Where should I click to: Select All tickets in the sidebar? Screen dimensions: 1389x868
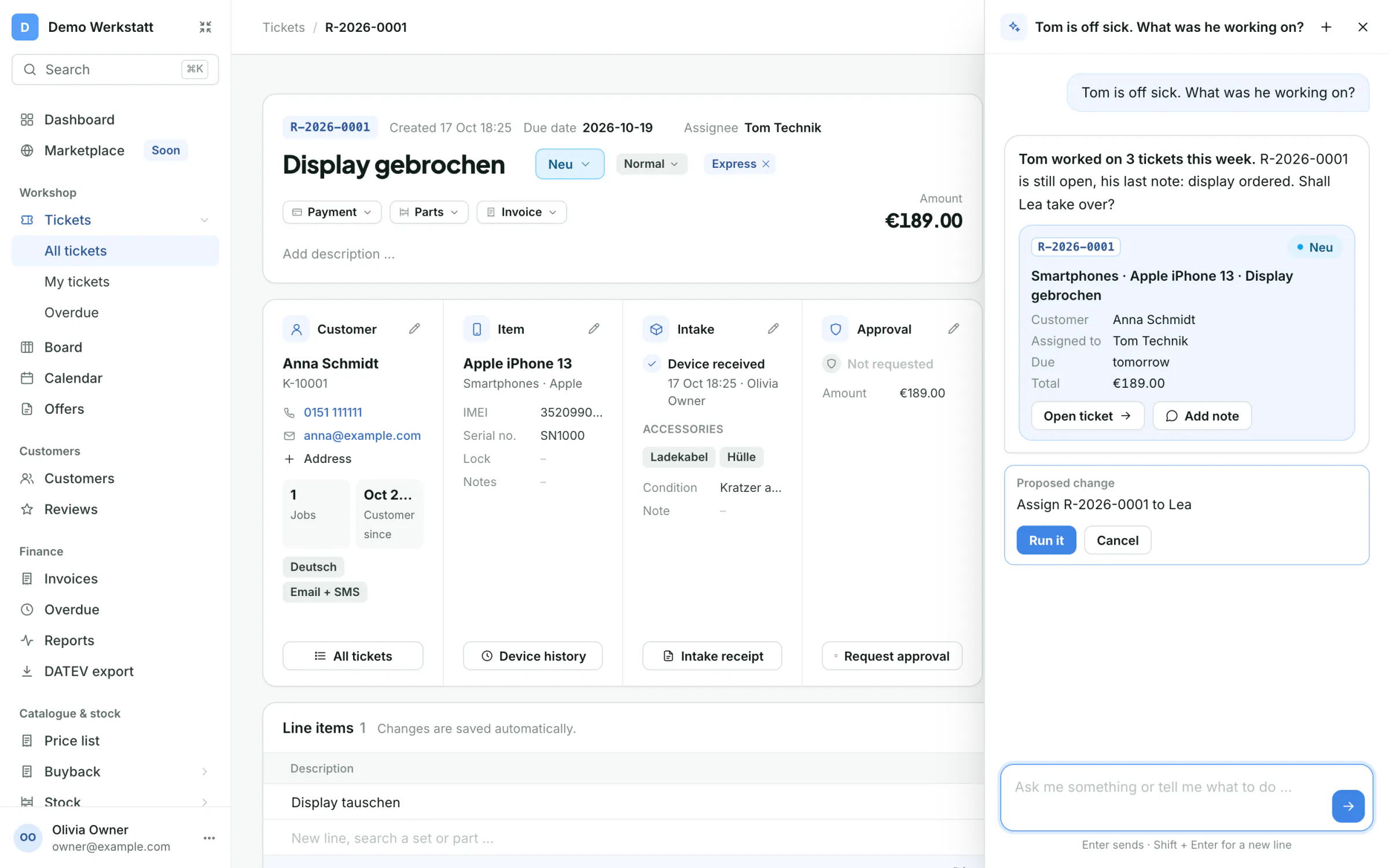(115, 251)
